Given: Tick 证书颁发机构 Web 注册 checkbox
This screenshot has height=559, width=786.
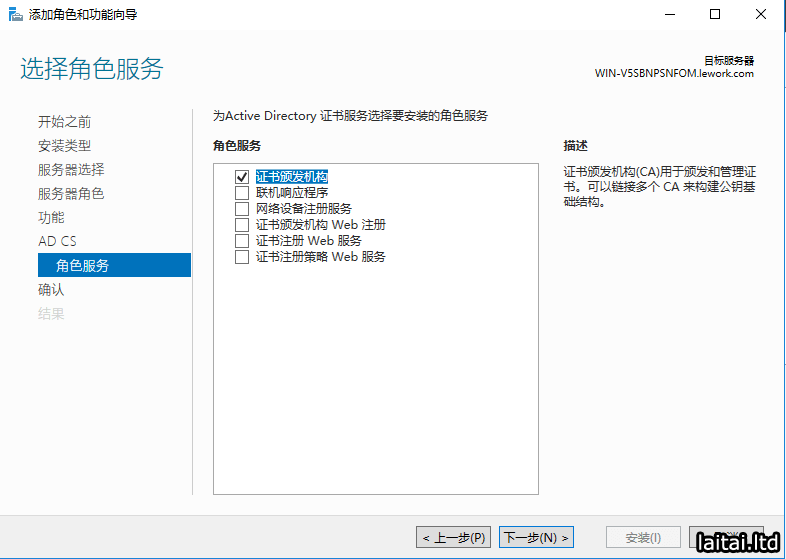Looking at the screenshot, I should point(241,225).
